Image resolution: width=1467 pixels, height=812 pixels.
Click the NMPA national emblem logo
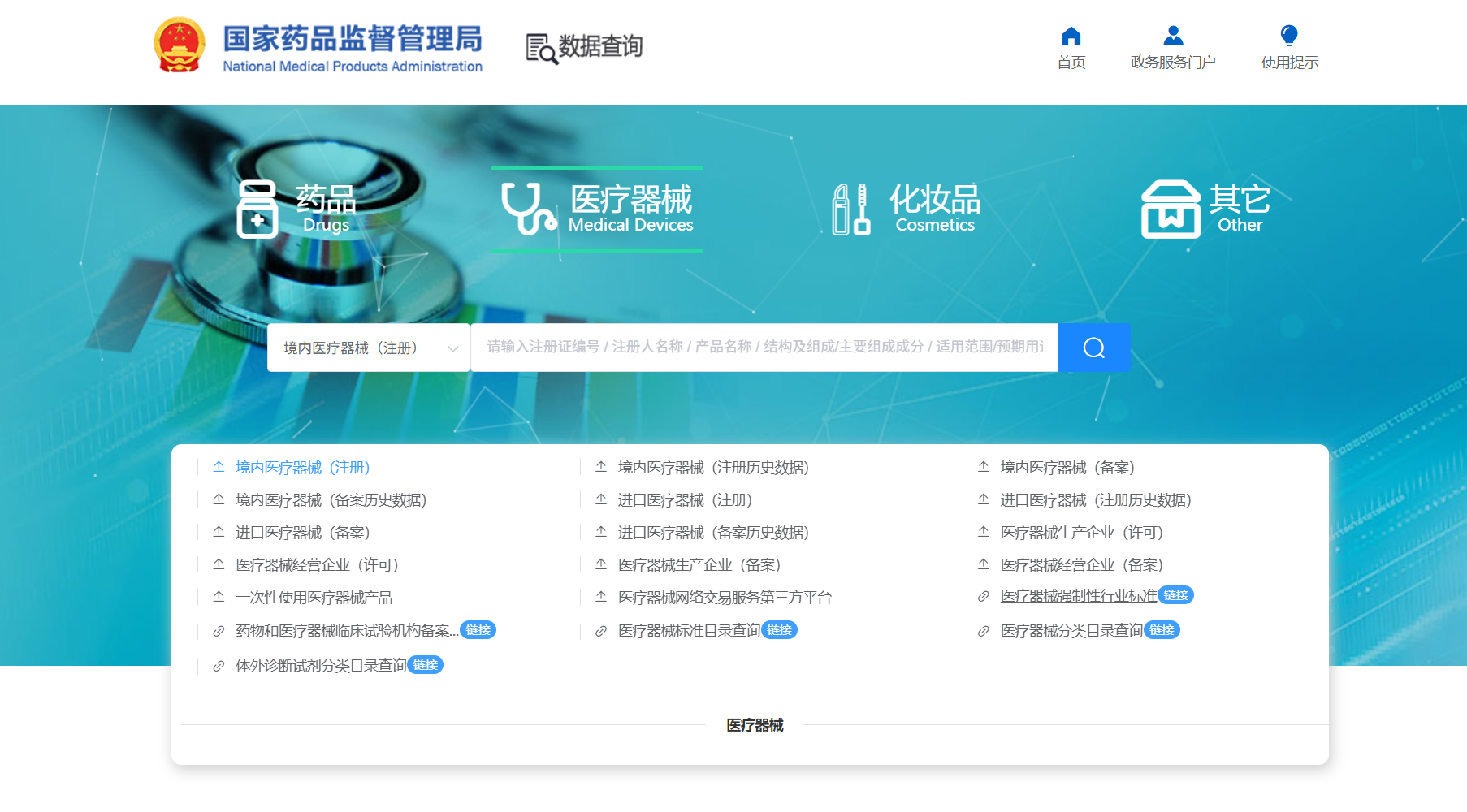pyautogui.click(x=180, y=45)
